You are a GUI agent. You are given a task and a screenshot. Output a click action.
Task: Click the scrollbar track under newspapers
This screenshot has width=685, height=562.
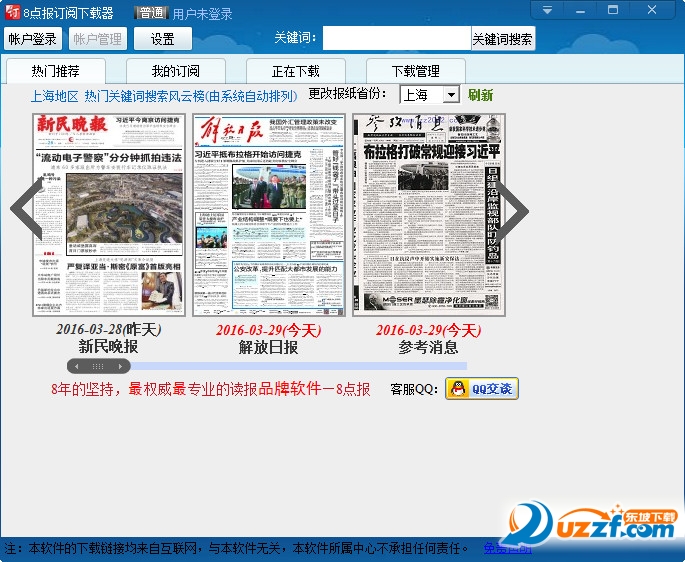point(299,366)
